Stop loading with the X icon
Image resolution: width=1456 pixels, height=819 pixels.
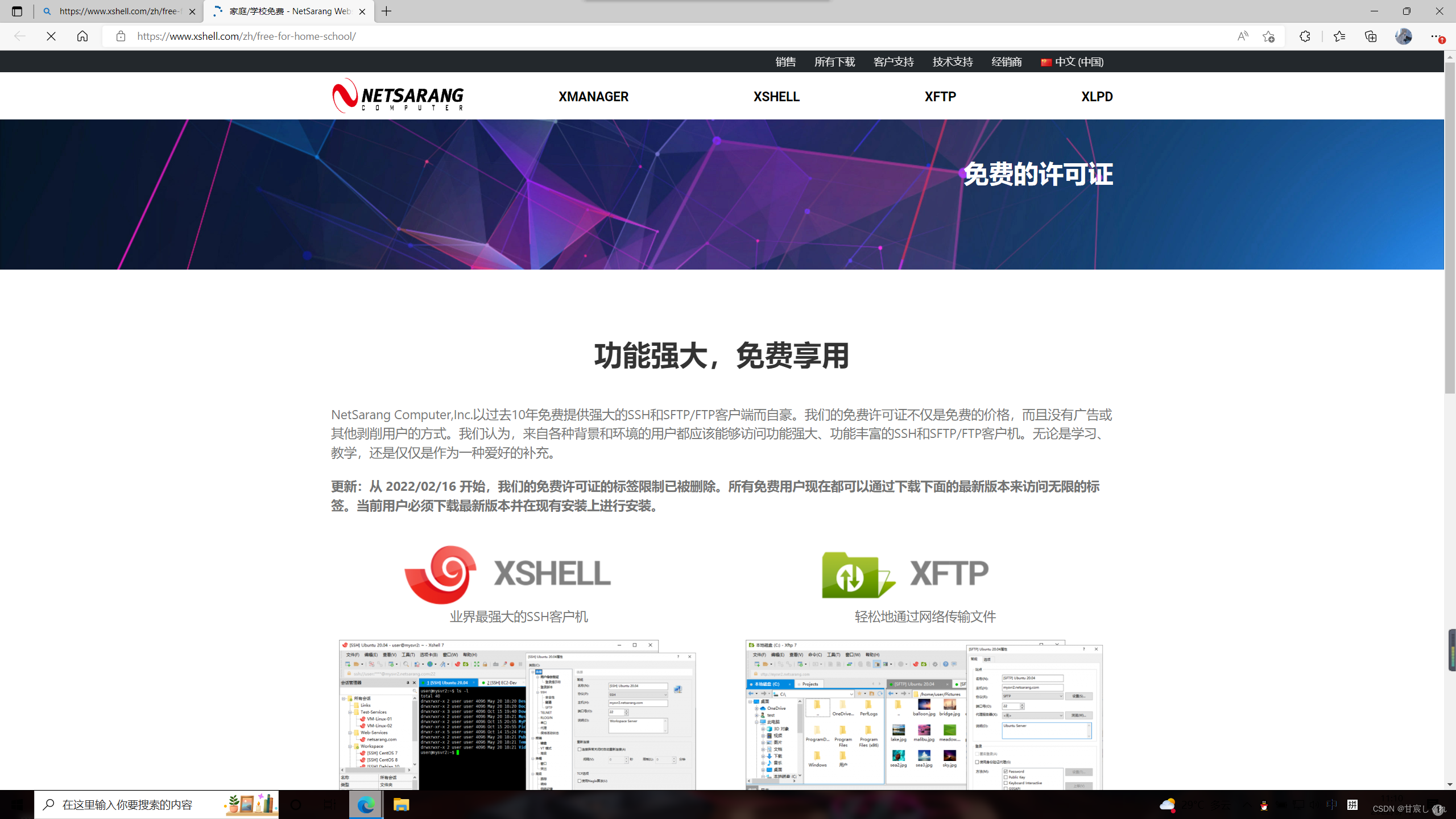pos(51,36)
